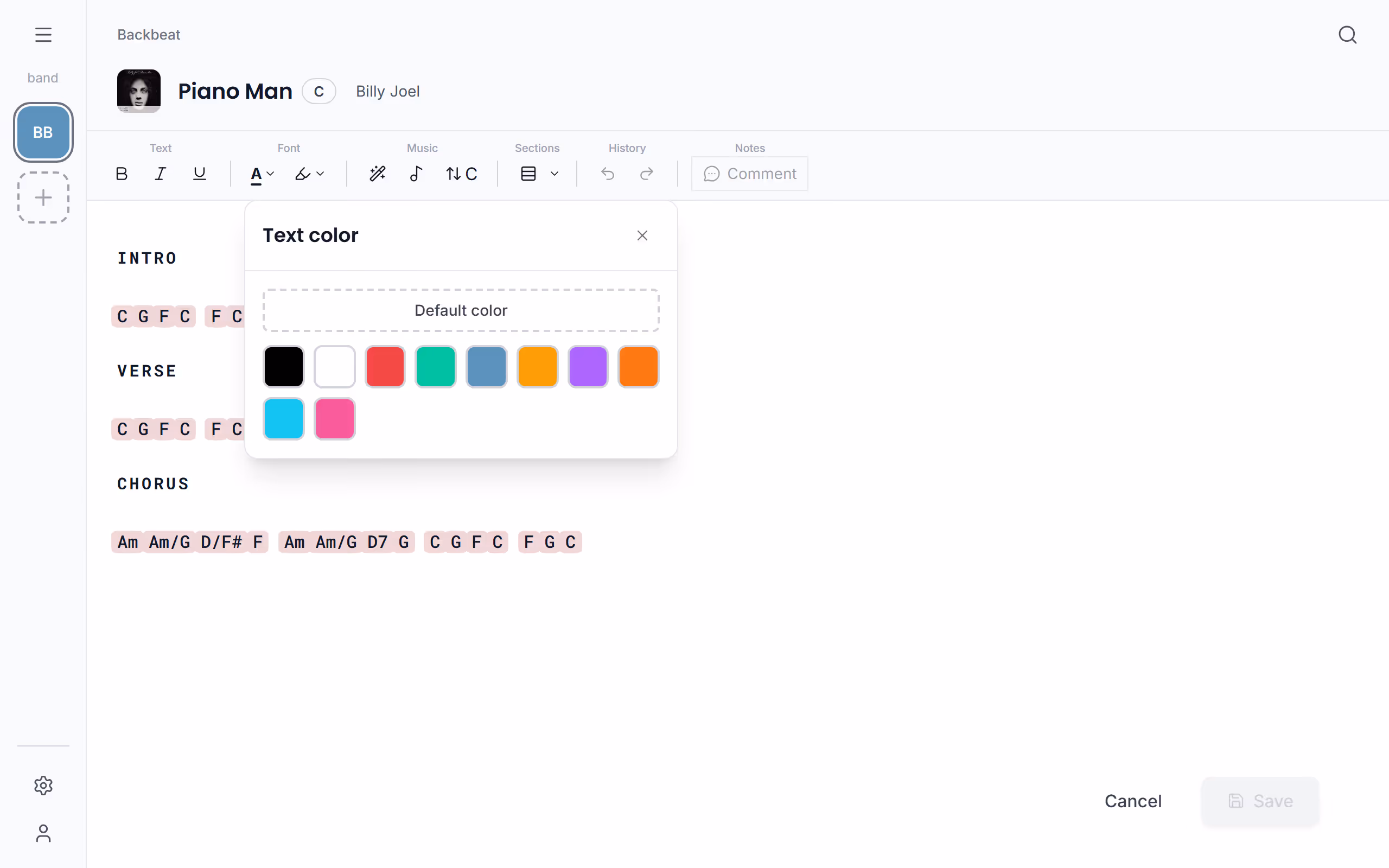Viewport: 1389px width, 868px height.
Task: Click the key C badge
Action: click(x=318, y=91)
